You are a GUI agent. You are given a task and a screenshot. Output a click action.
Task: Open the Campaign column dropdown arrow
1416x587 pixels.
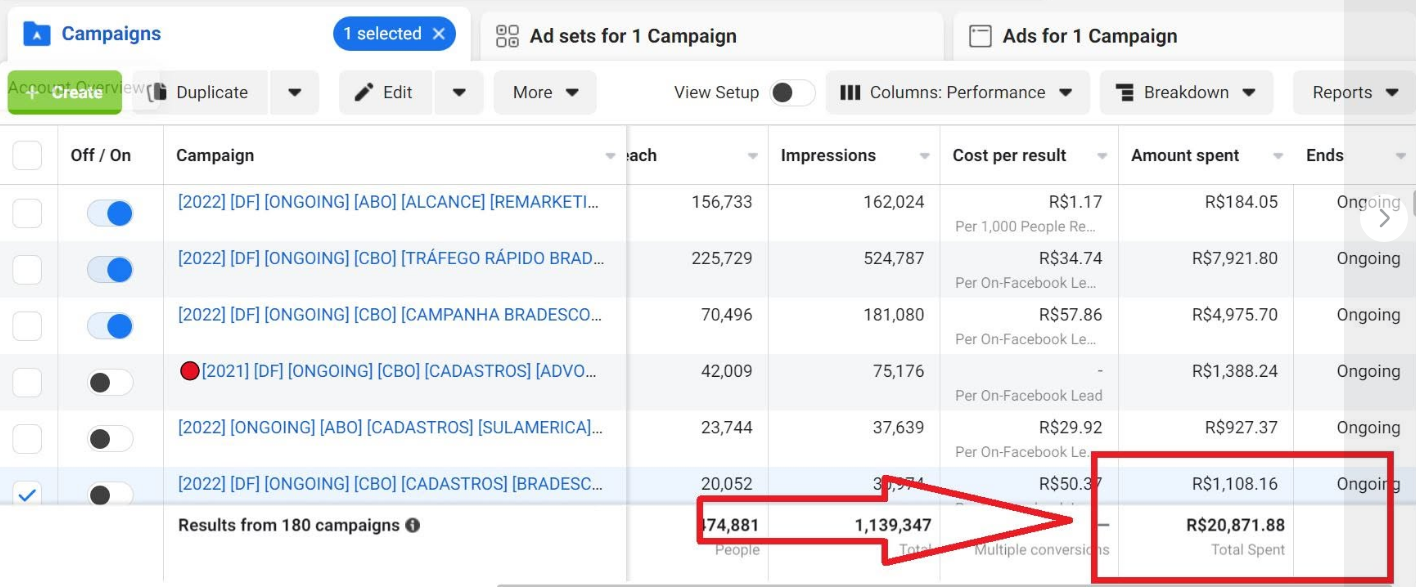point(610,156)
